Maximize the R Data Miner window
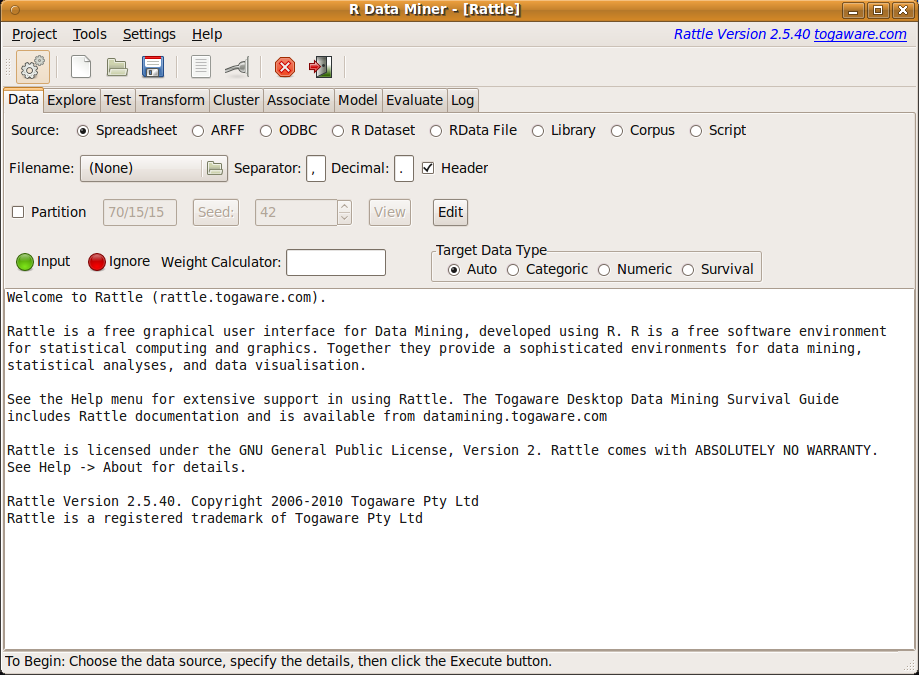The width and height of the screenshot is (919, 675). coord(878,10)
